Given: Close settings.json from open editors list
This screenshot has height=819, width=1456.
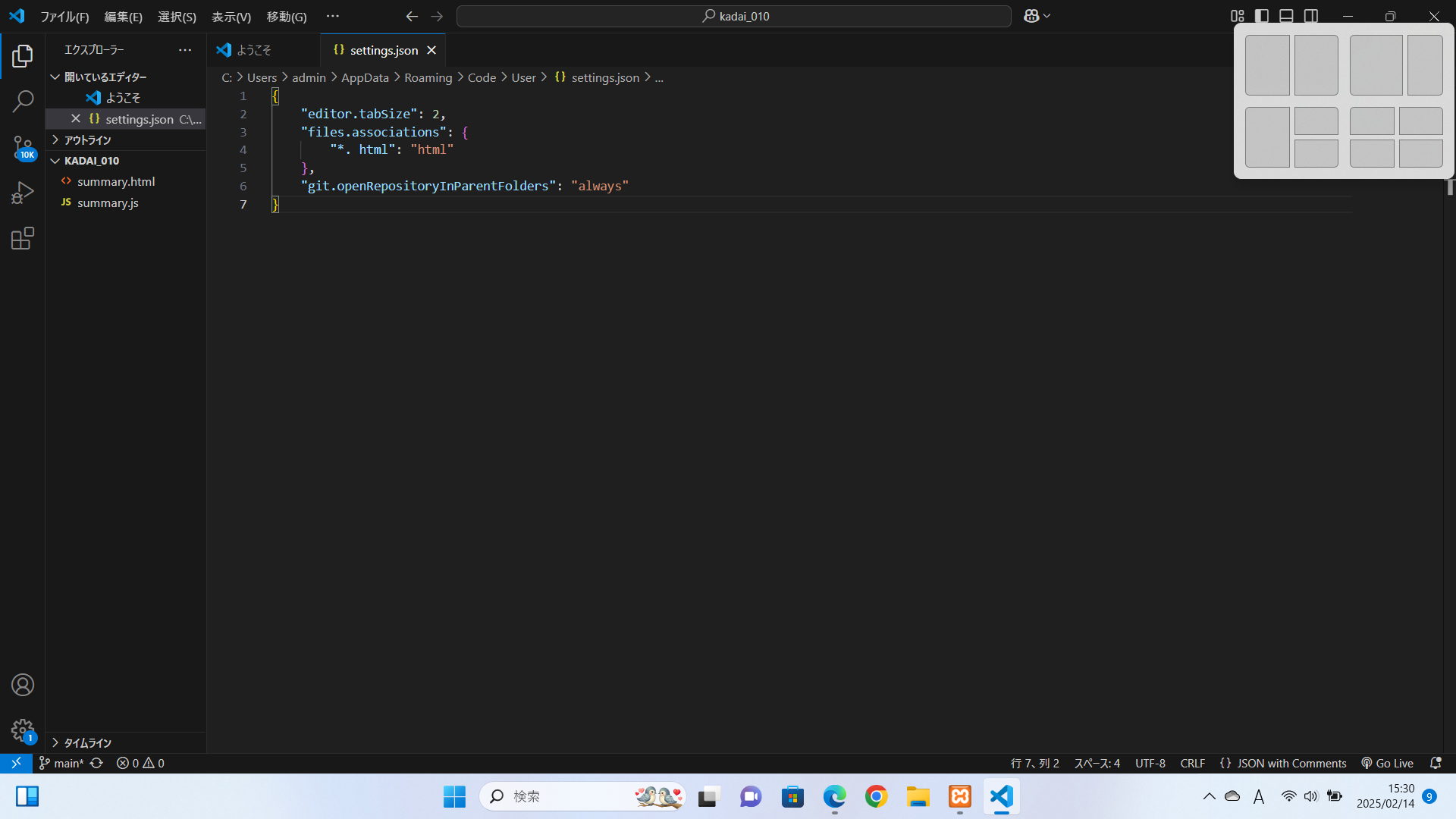Looking at the screenshot, I should tap(76, 118).
